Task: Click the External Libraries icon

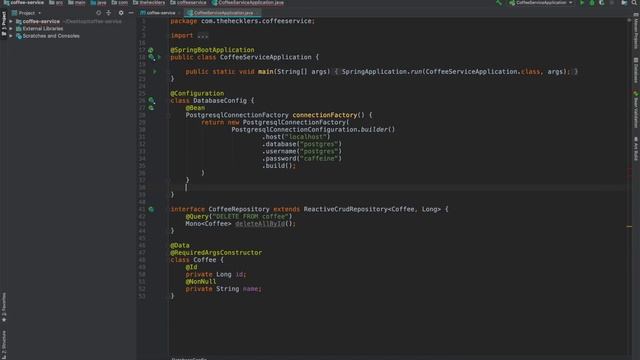Action: point(19,29)
